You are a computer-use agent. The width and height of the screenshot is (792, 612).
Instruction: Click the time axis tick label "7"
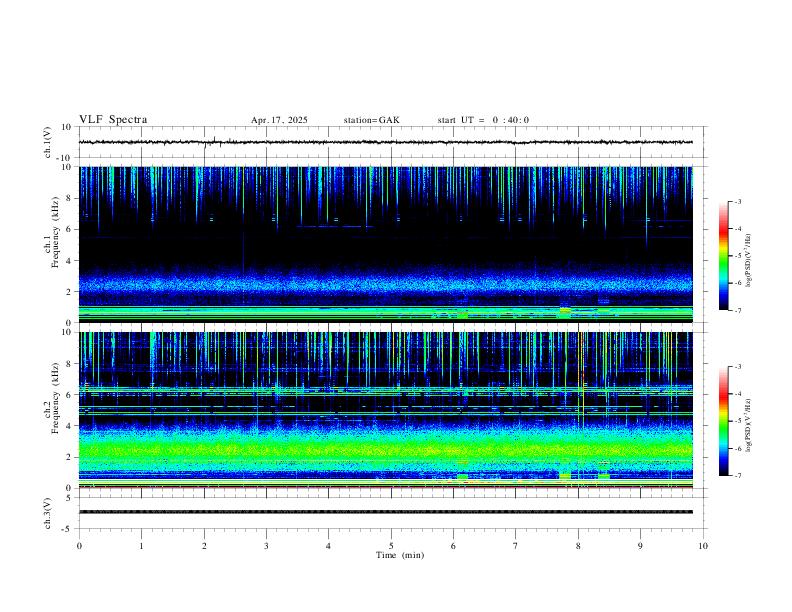[x=516, y=546]
